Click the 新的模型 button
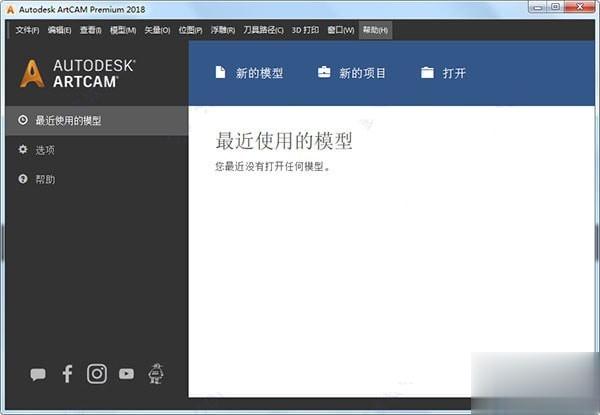Image resolution: width=600 pixels, height=415 pixels. pyautogui.click(x=249, y=73)
